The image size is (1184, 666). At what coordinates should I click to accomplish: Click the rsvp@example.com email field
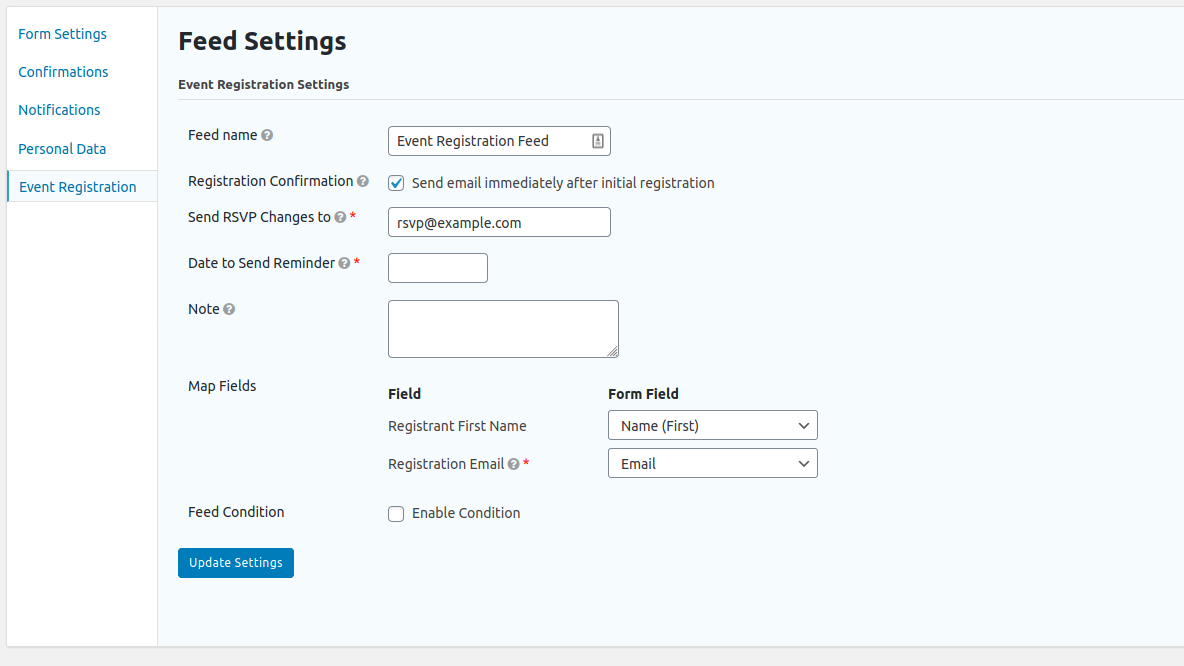pos(499,222)
